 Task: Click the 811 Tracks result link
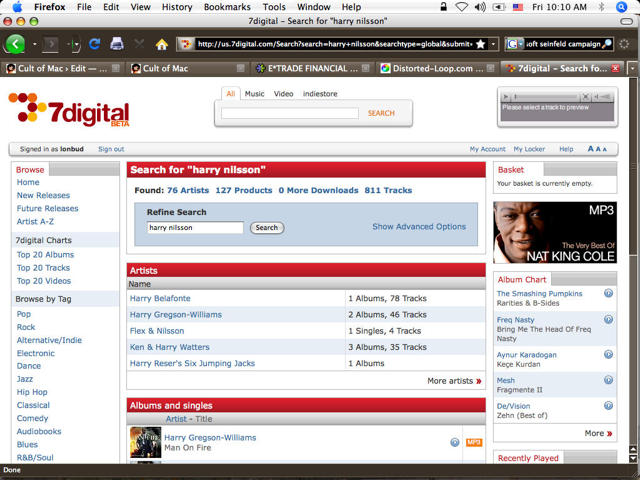[388, 190]
